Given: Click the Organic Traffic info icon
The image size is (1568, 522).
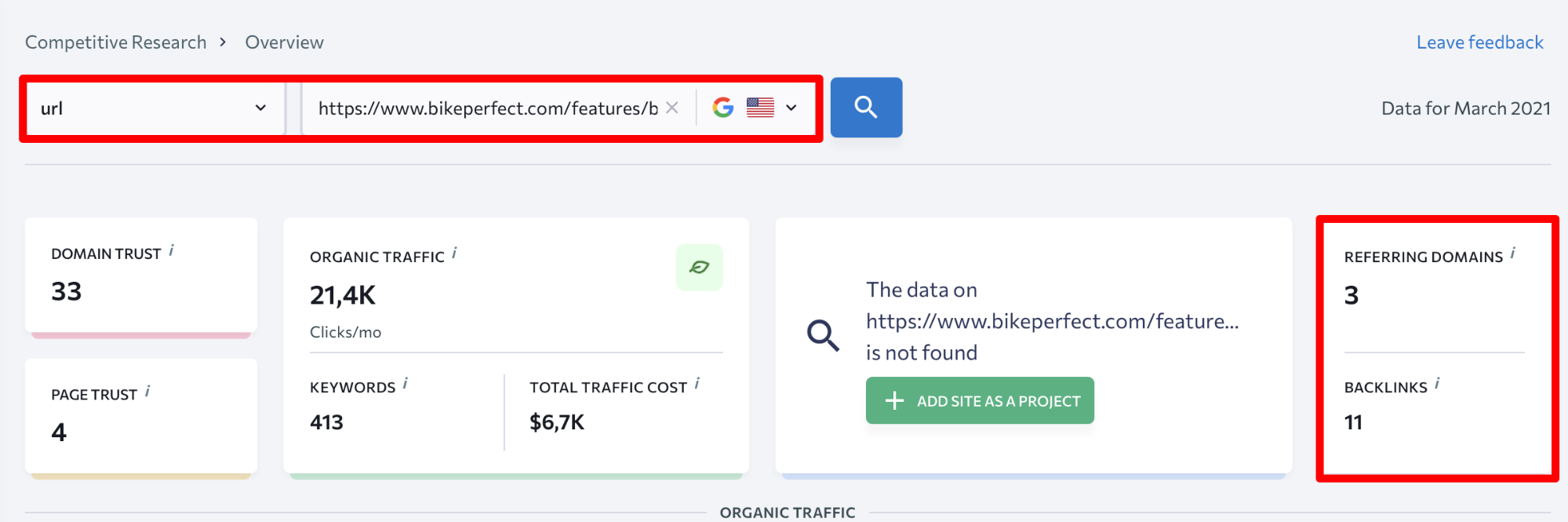Looking at the screenshot, I should [x=454, y=254].
